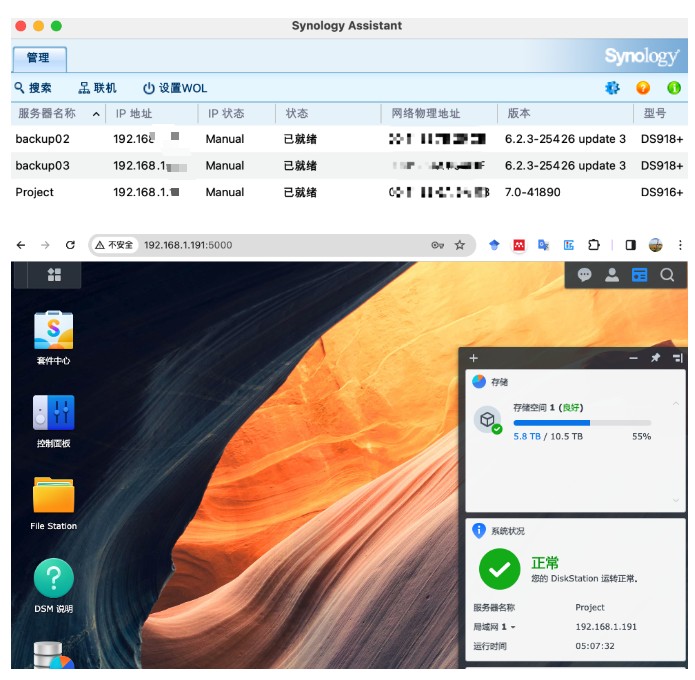Open DSM notifications chat icon
Screen dimensions: 695x680
(584, 275)
